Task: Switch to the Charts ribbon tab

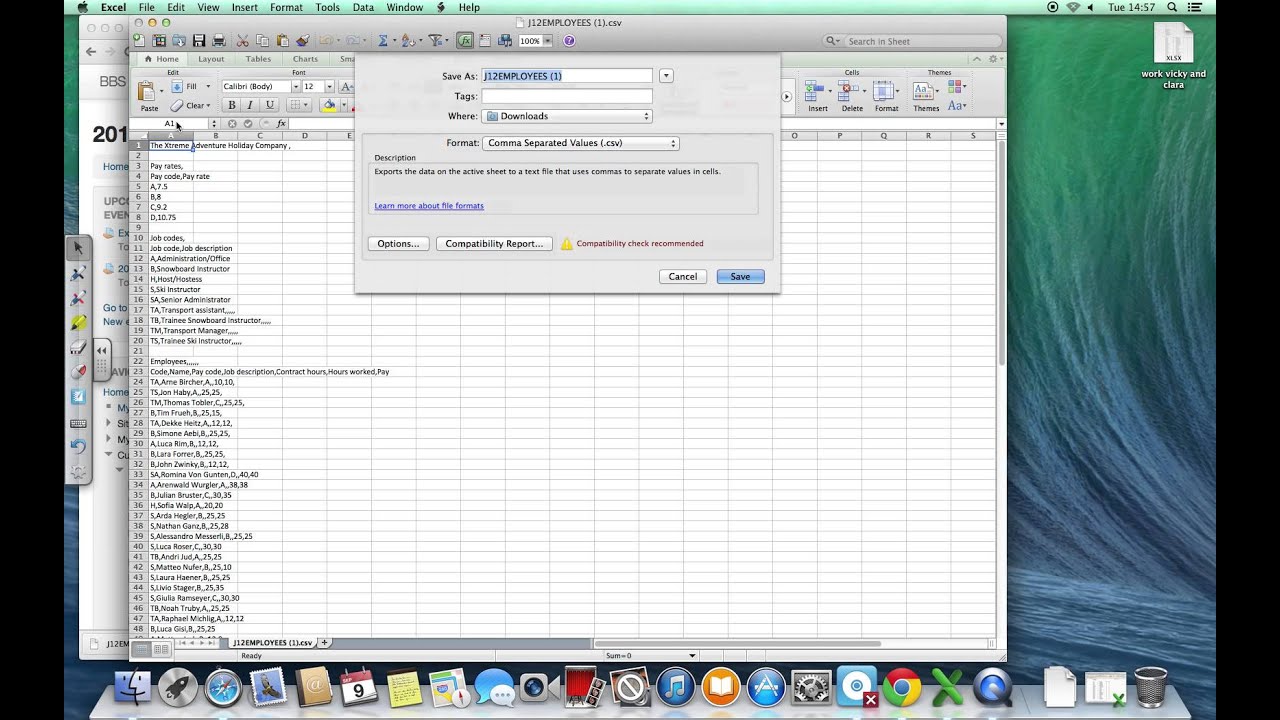Action: click(x=305, y=59)
